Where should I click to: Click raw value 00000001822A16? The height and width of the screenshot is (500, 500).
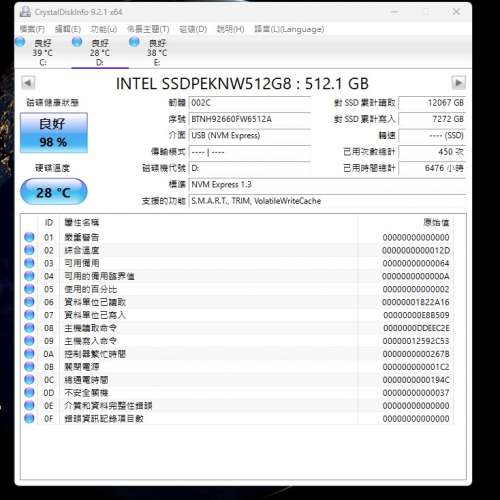point(416,302)
